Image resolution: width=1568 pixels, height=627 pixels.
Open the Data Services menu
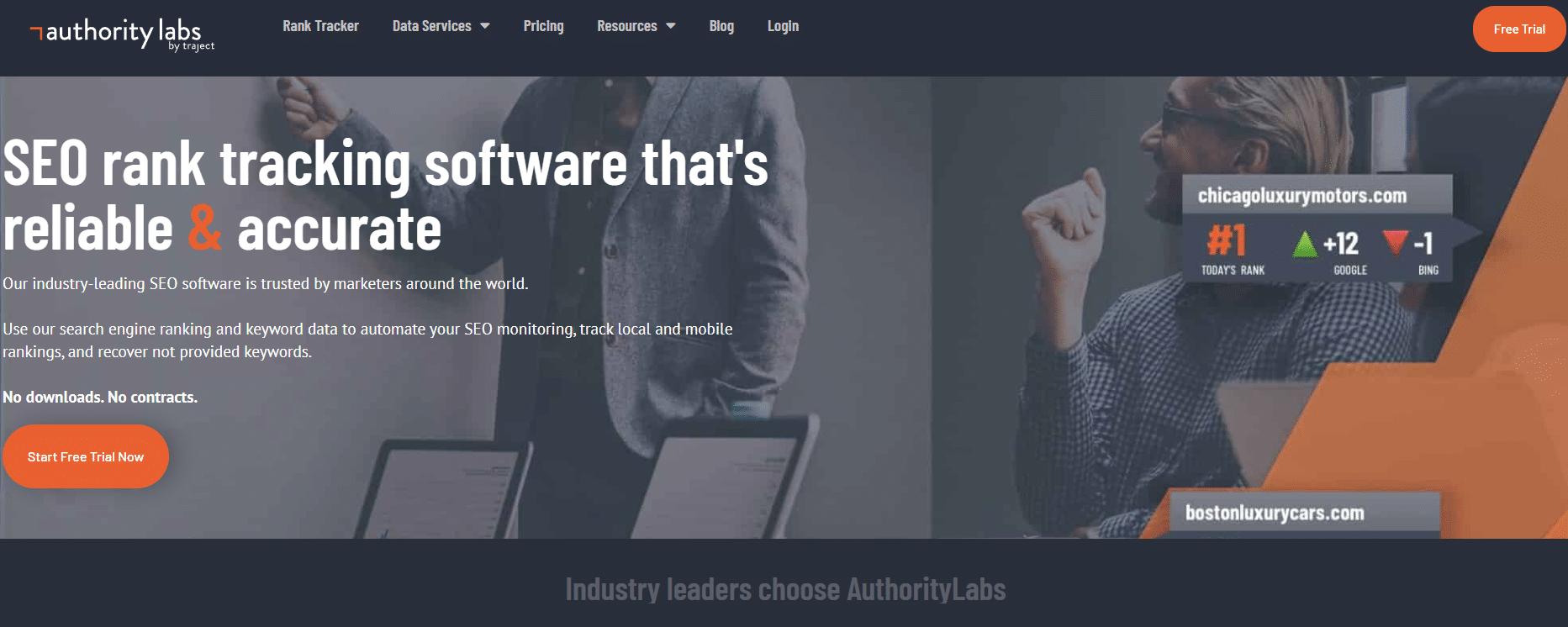(x=441, y=26)
